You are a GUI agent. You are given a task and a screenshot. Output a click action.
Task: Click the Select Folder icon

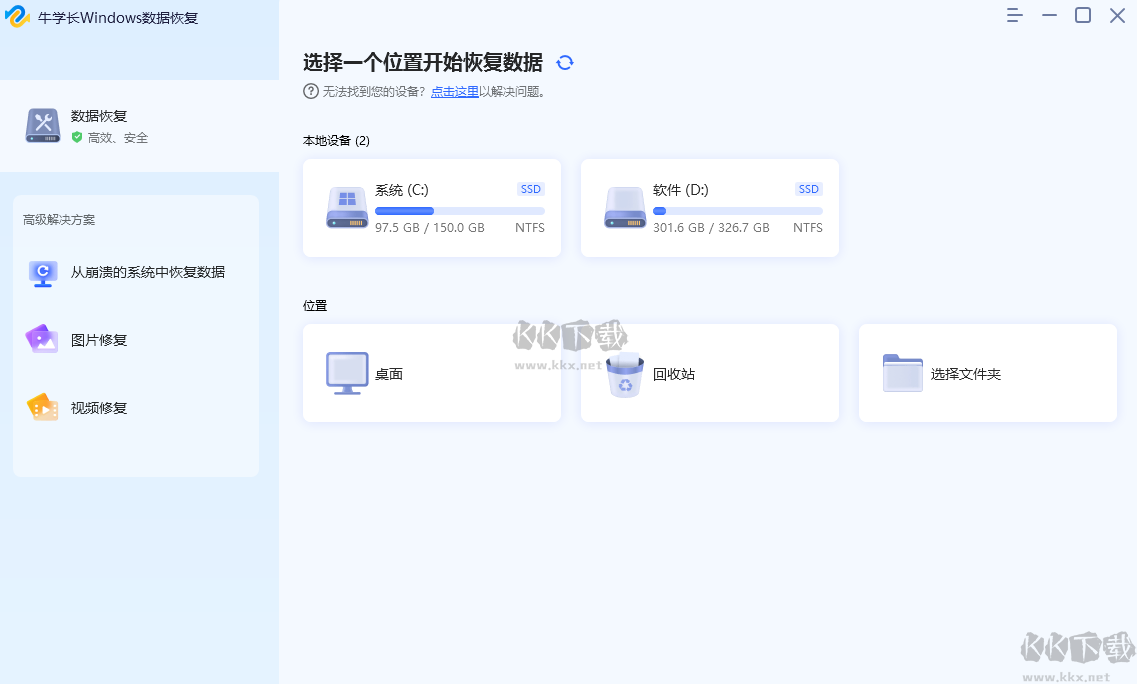pyautogui.click(x=902, y=373)
